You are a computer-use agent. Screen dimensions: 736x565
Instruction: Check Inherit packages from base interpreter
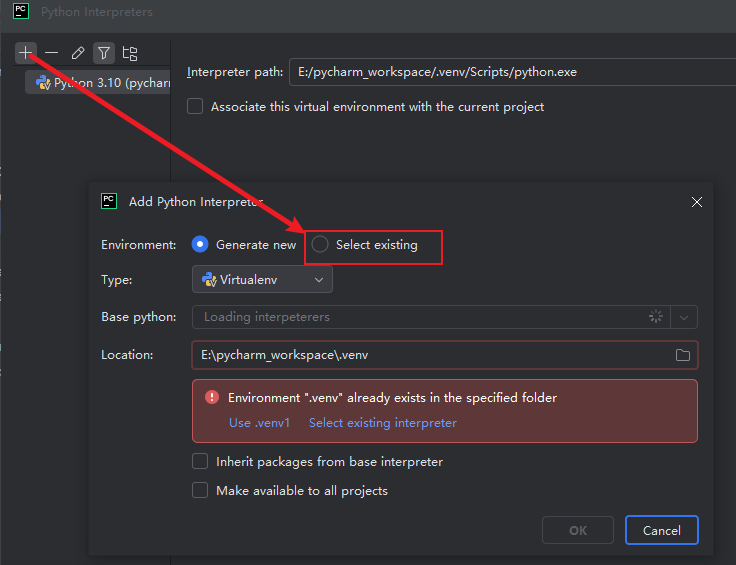coord(200,461)
